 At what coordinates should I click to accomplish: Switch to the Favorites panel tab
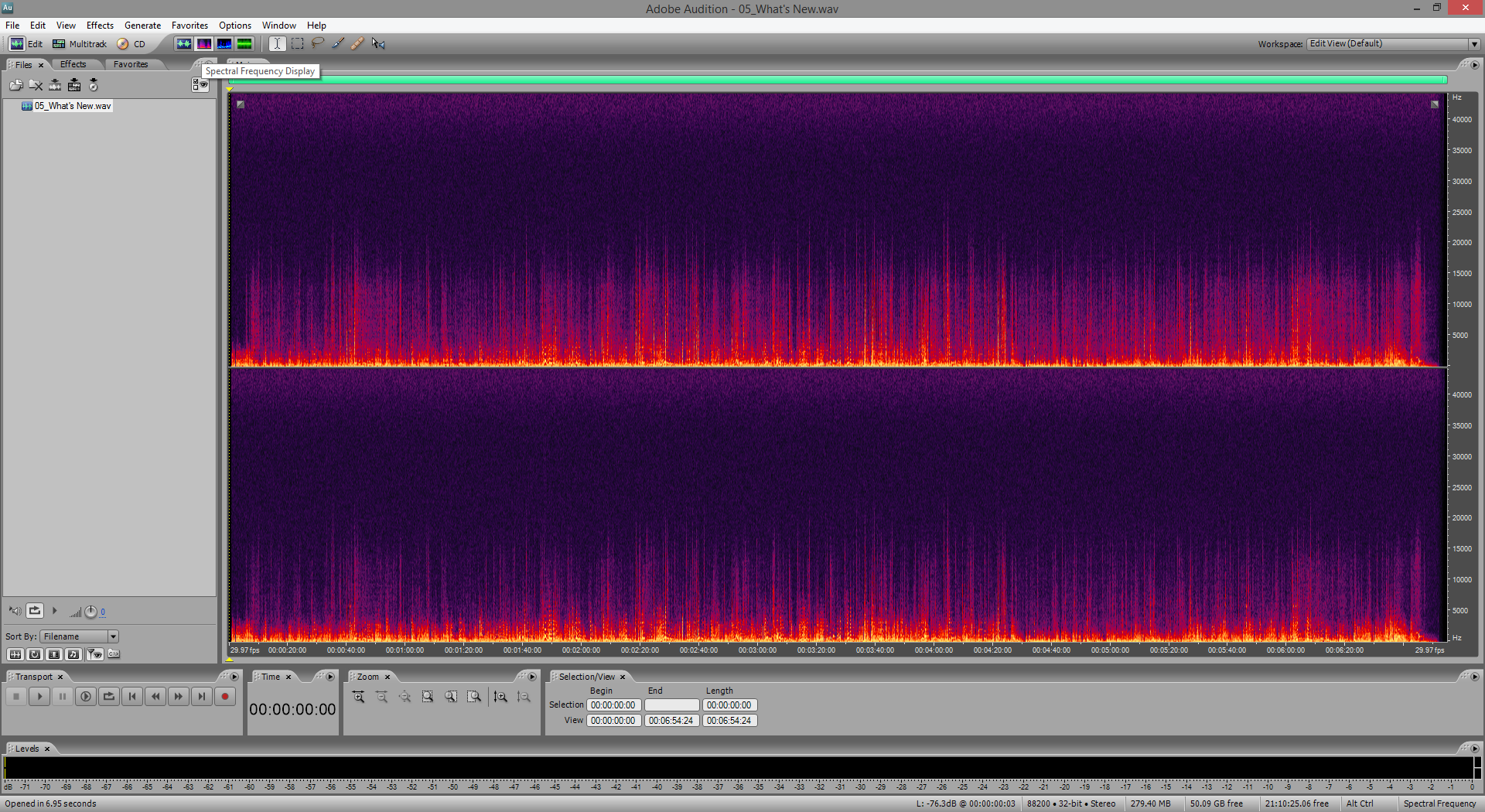(131, 65)
